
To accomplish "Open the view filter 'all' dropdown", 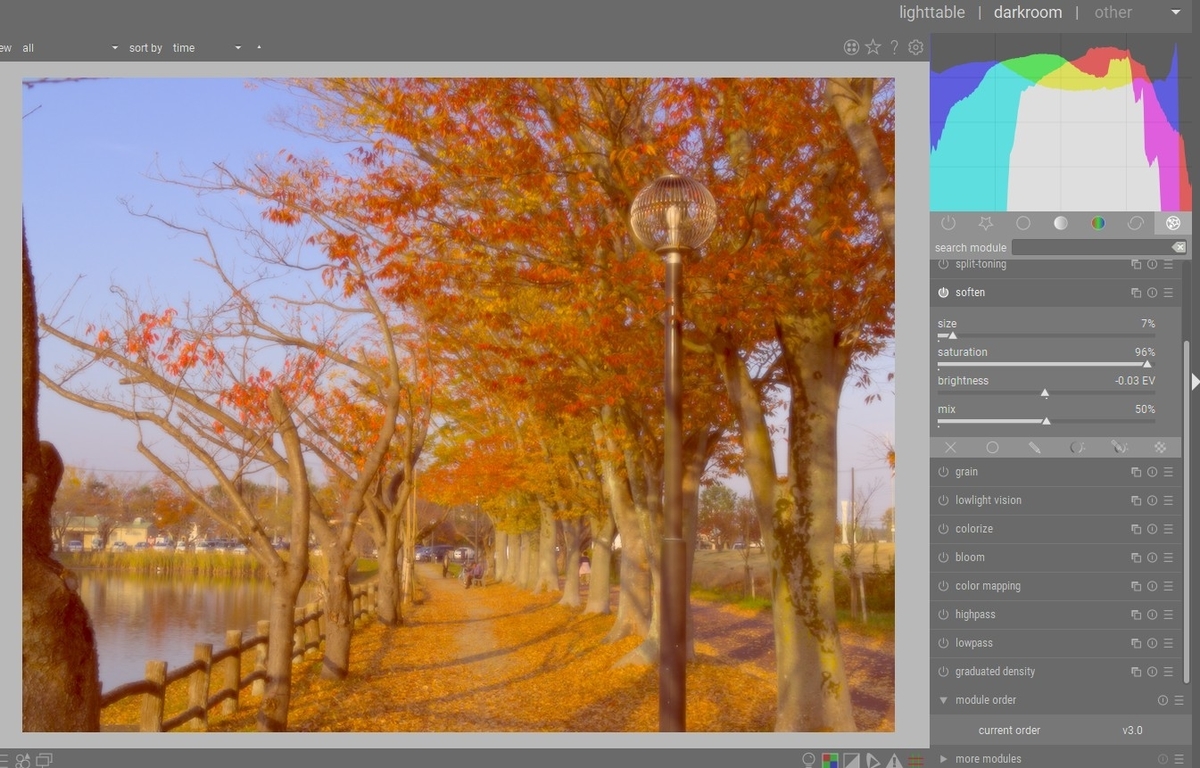I will tap(70, 48).
